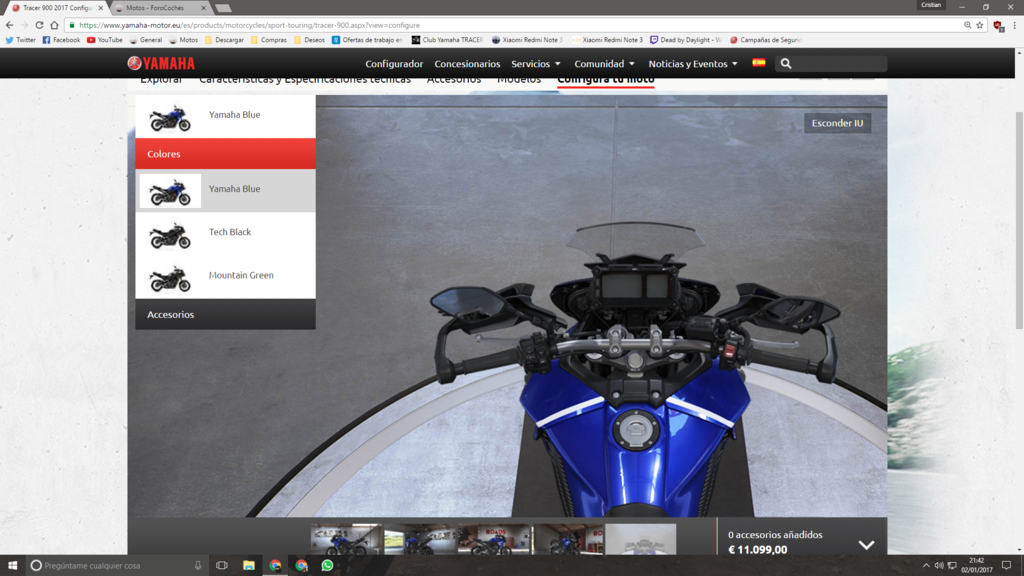Viewport: 1024px width, 576px height.
Task: Open the Descargar bookmarks folder
Action: [224, 40]
